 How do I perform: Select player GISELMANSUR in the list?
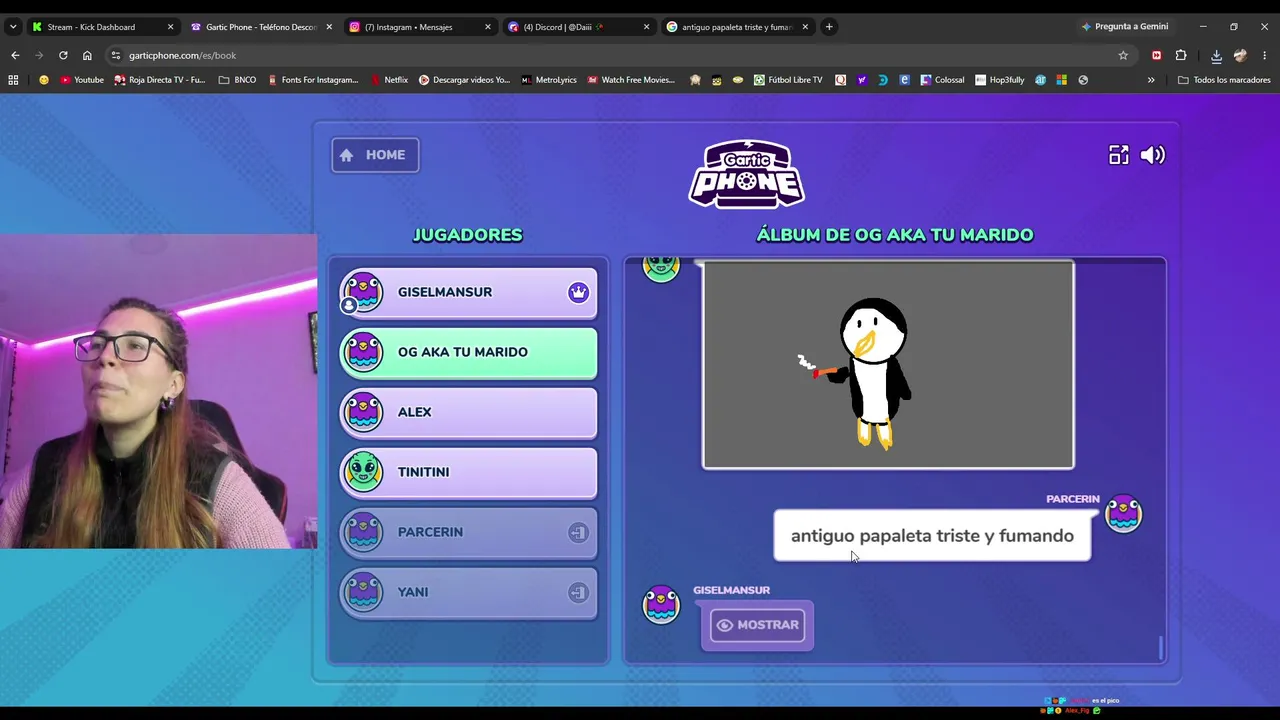pos(468,292)
